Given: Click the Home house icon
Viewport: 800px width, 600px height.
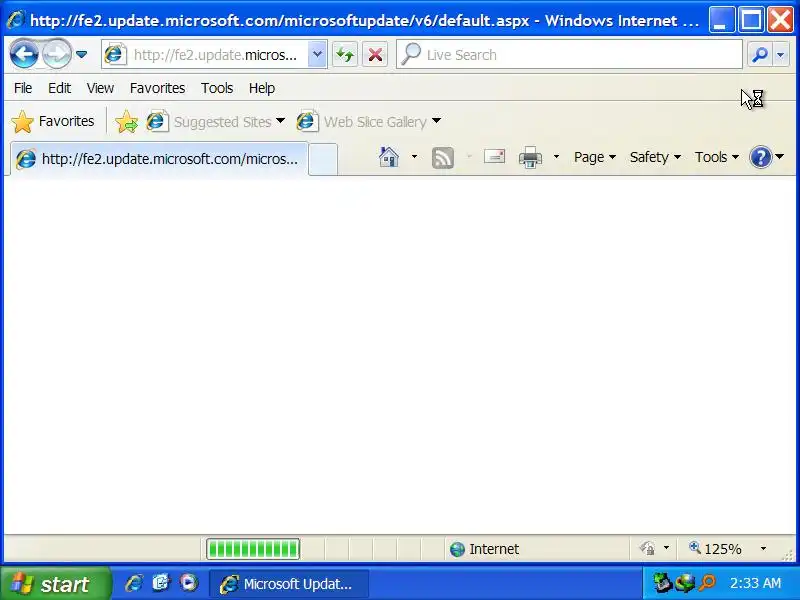Looking at the screenshot, I should pos(389,157).
